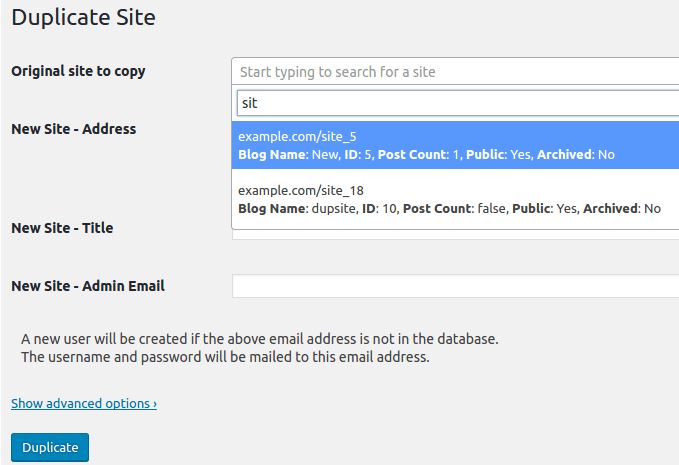Image resolution: width=679 pixels, height=465 pixels.
Task: Open the Show advanced options link
Action: pos(84,404)
